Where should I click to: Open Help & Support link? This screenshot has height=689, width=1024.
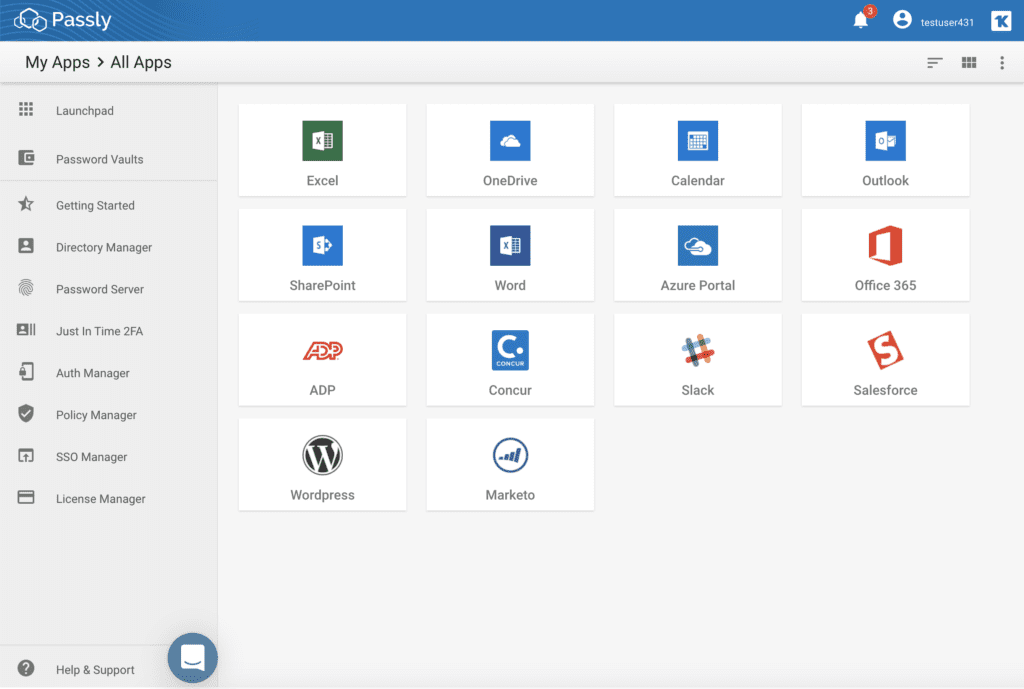coord(95,670)
